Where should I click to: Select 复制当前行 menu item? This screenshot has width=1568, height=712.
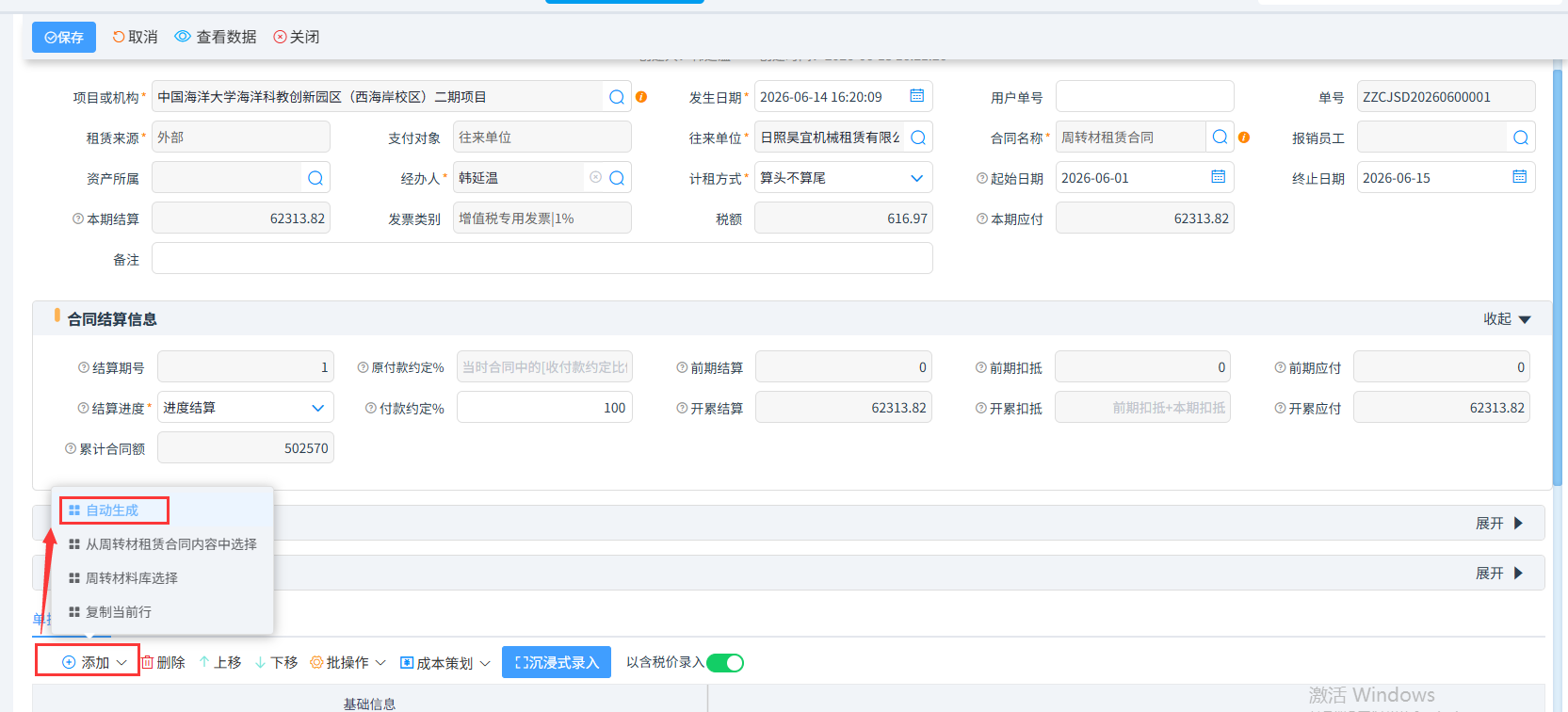coord(162,612)
